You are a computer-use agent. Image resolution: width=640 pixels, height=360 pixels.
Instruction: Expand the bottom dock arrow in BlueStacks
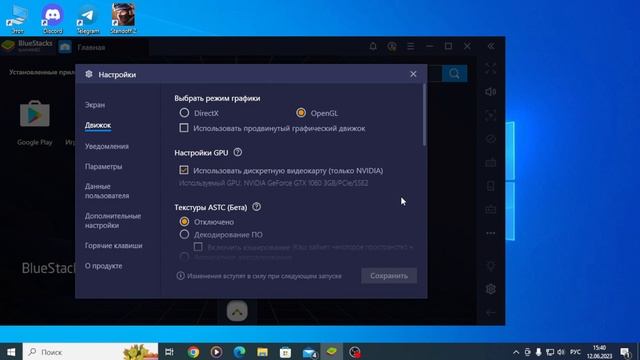(x=237, y=311)
